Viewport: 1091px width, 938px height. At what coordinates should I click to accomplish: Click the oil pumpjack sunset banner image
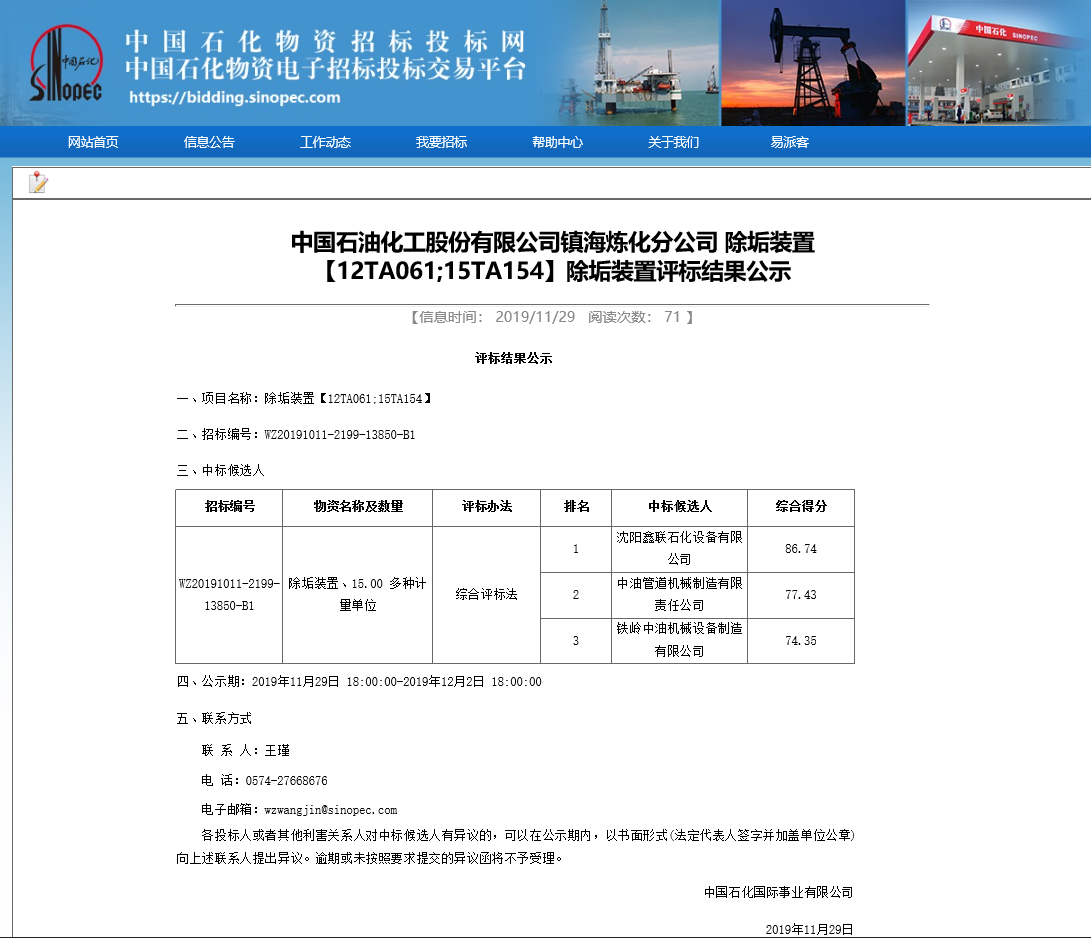812,62
